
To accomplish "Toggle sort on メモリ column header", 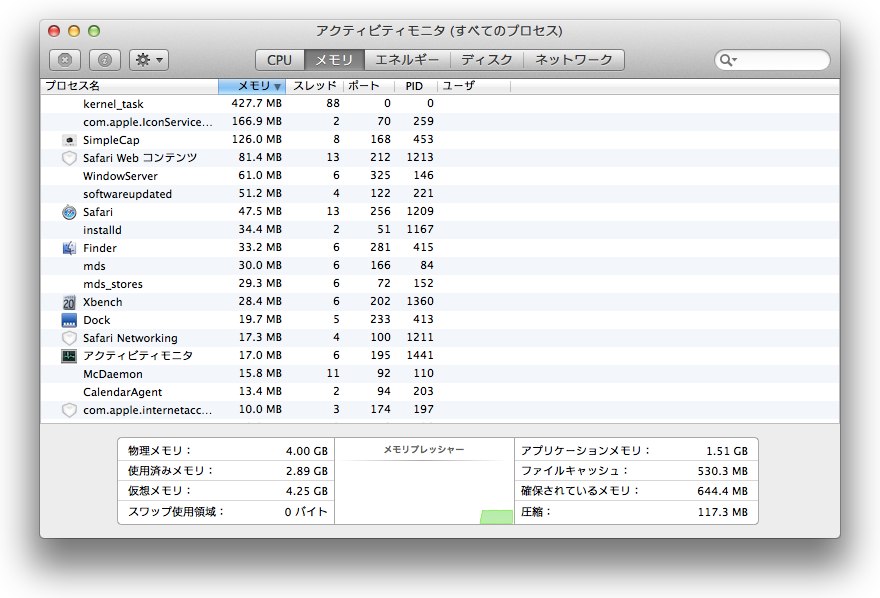I will point(252,86).
